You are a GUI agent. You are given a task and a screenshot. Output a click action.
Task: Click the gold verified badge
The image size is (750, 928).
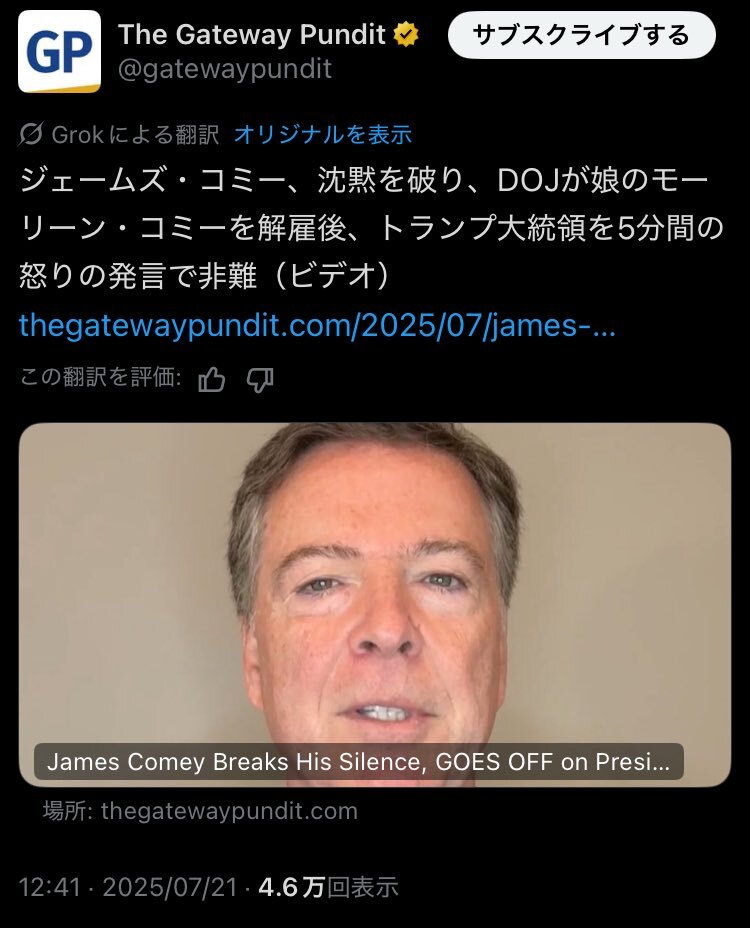tap(406, 34)
